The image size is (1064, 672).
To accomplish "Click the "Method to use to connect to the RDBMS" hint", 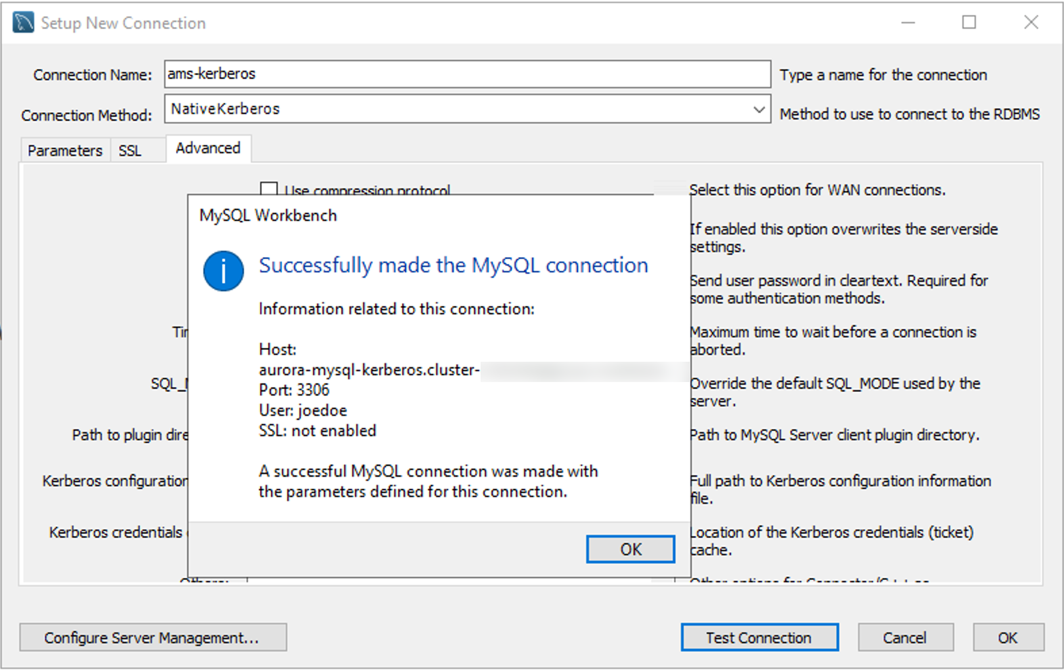I will click(909, 114).
